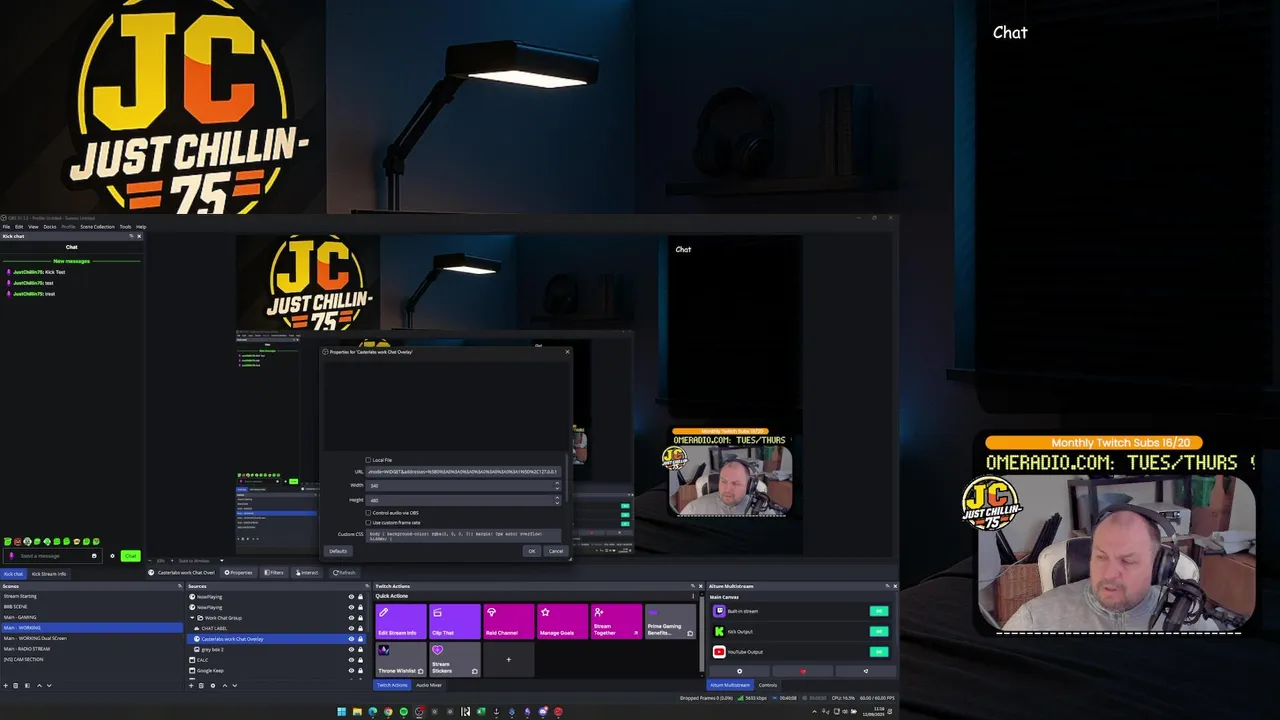The width and height of the screenshot is (1280, 720).
Task: Click the Edit Stream Info quick action
Action: point(401,621)
